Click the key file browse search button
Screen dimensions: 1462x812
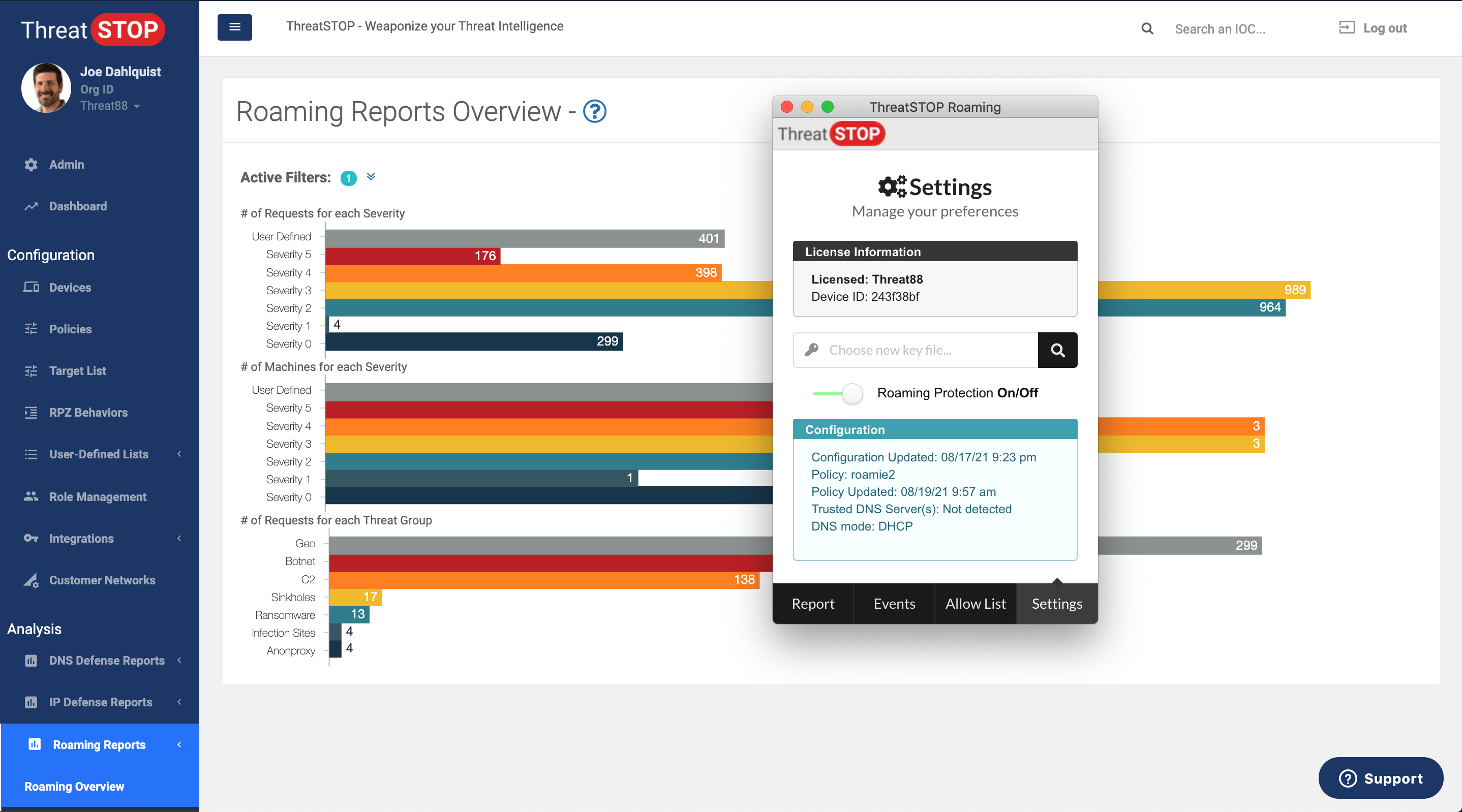1057,350
